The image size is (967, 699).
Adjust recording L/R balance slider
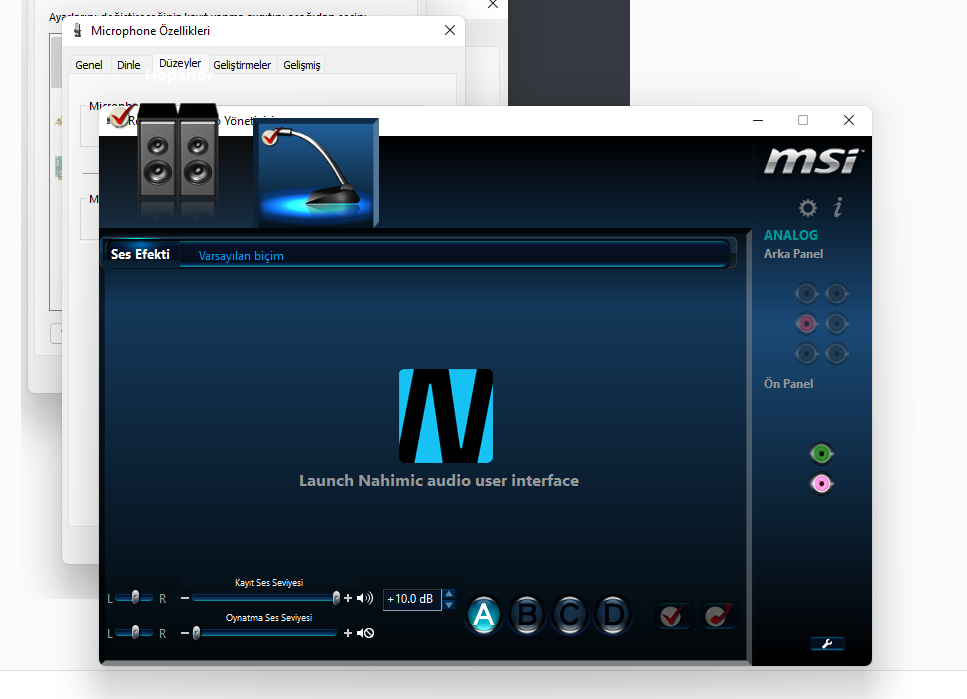pyautogui.click(x=134, y=597)
